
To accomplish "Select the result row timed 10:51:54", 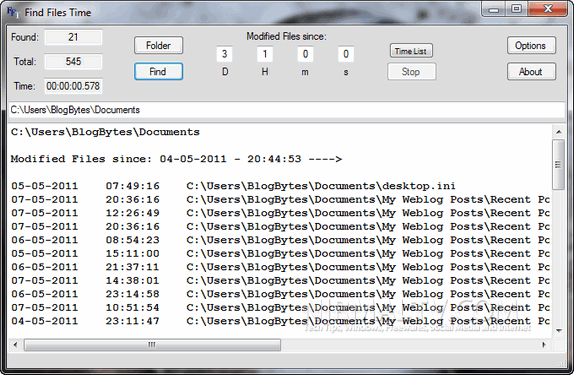I will [280, 308].
